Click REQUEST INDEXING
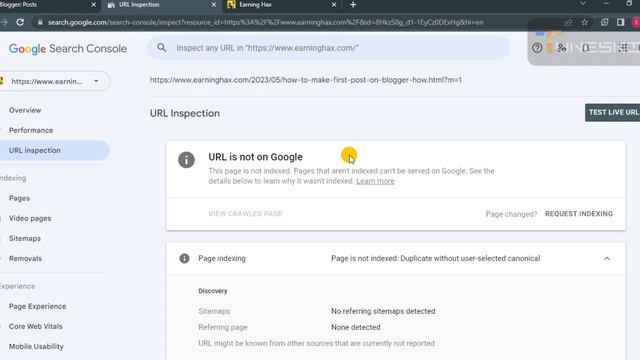Image resolution: width=640 pixels, height=360 pixels. (579, 213)
